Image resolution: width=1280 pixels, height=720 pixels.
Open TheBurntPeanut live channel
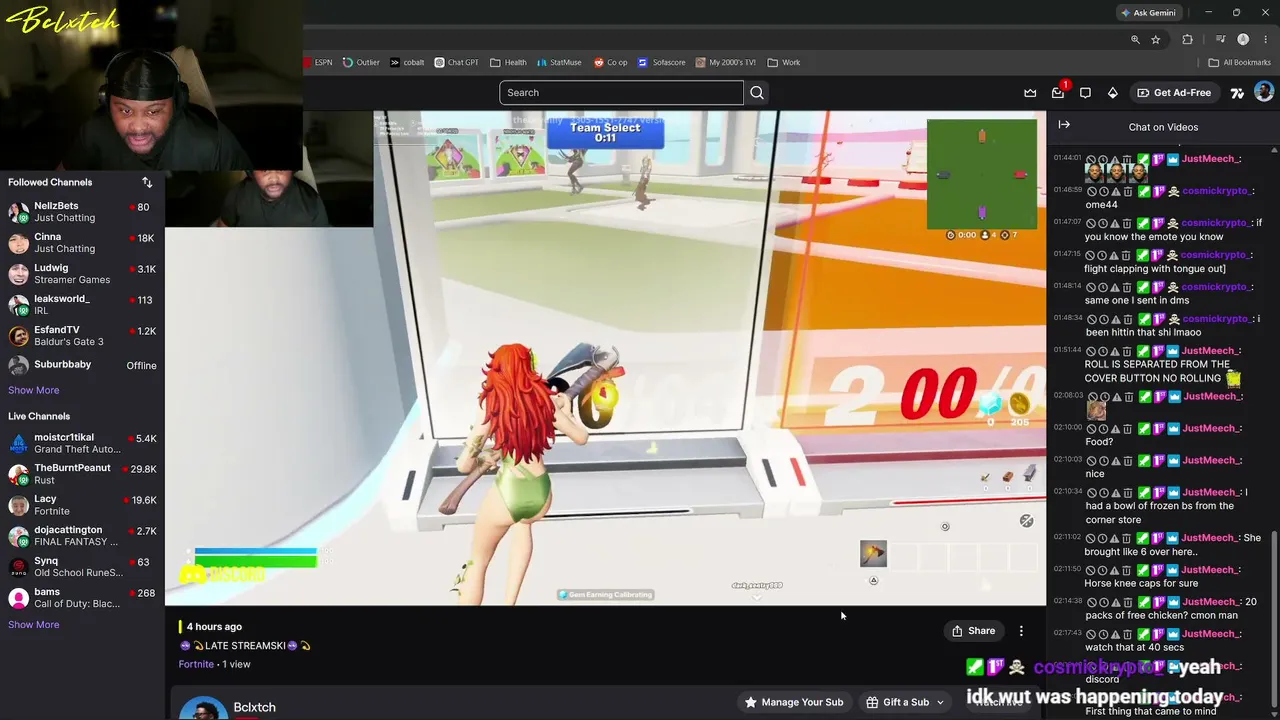[x=82, y=474]
